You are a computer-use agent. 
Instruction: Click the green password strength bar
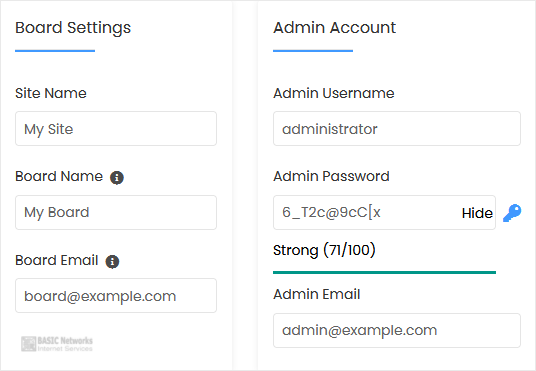point(384,273)
